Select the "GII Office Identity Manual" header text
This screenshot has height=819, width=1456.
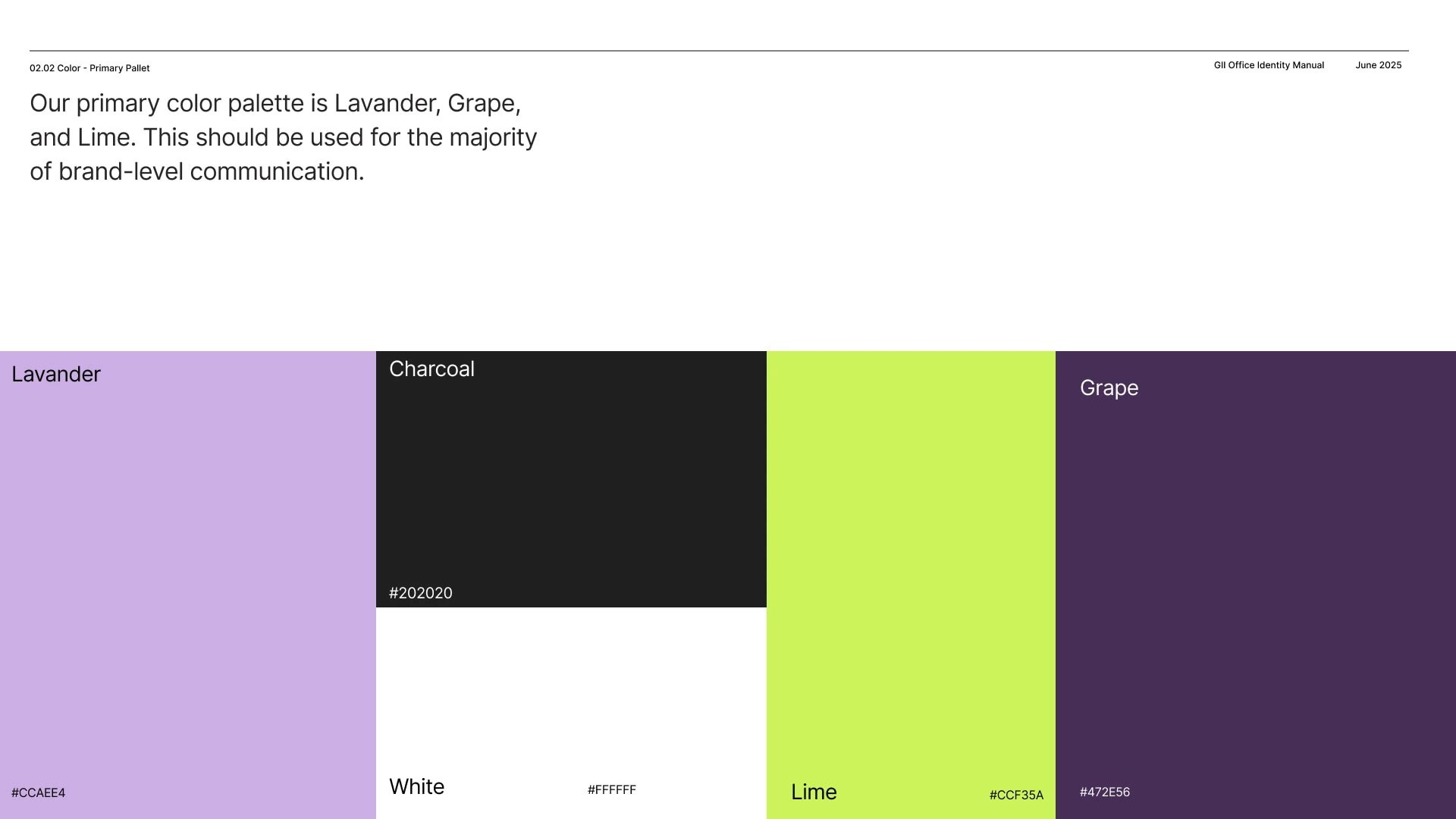1269,65
